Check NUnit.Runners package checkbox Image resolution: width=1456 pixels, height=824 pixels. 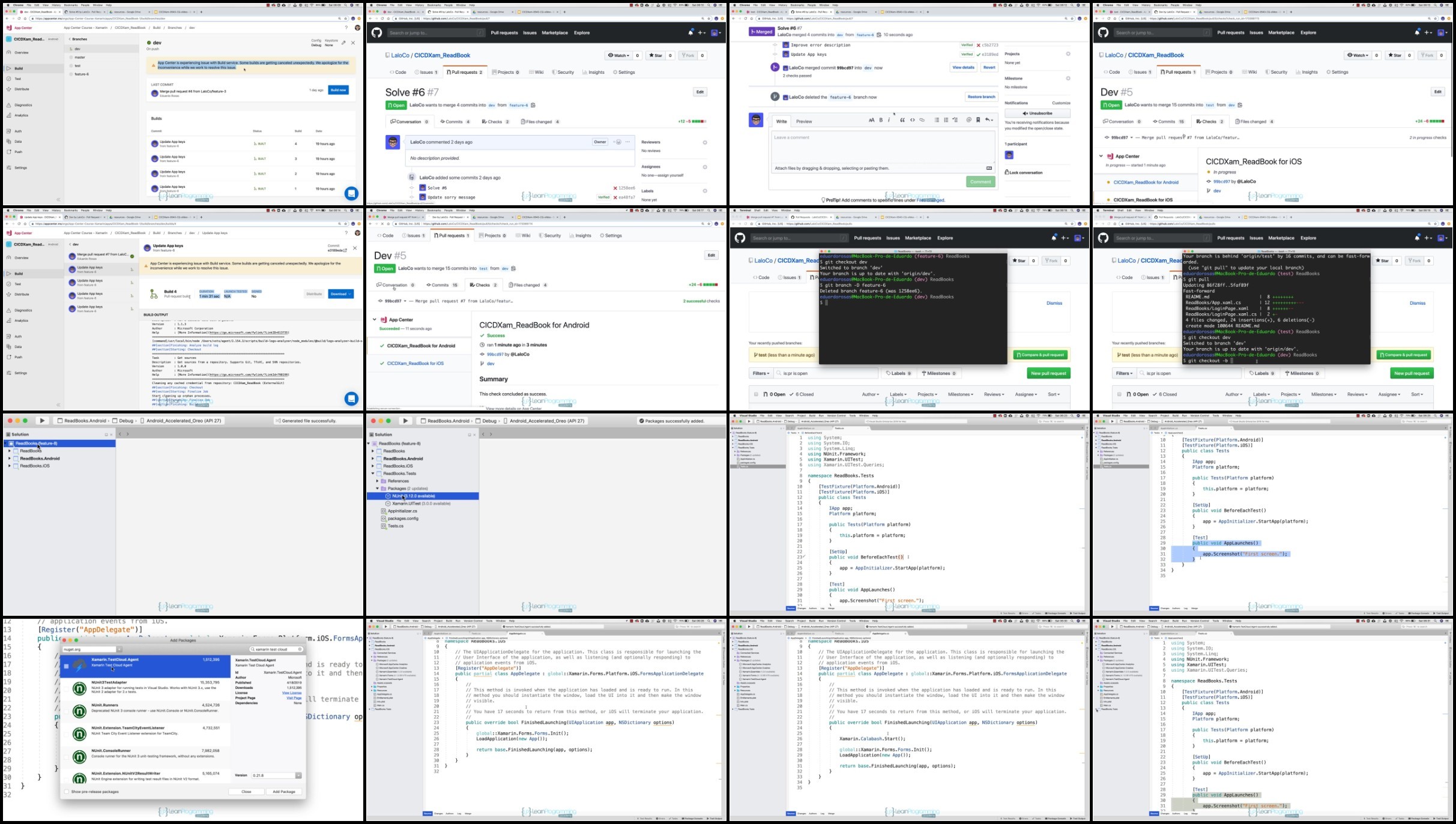(x=66, y=712)
